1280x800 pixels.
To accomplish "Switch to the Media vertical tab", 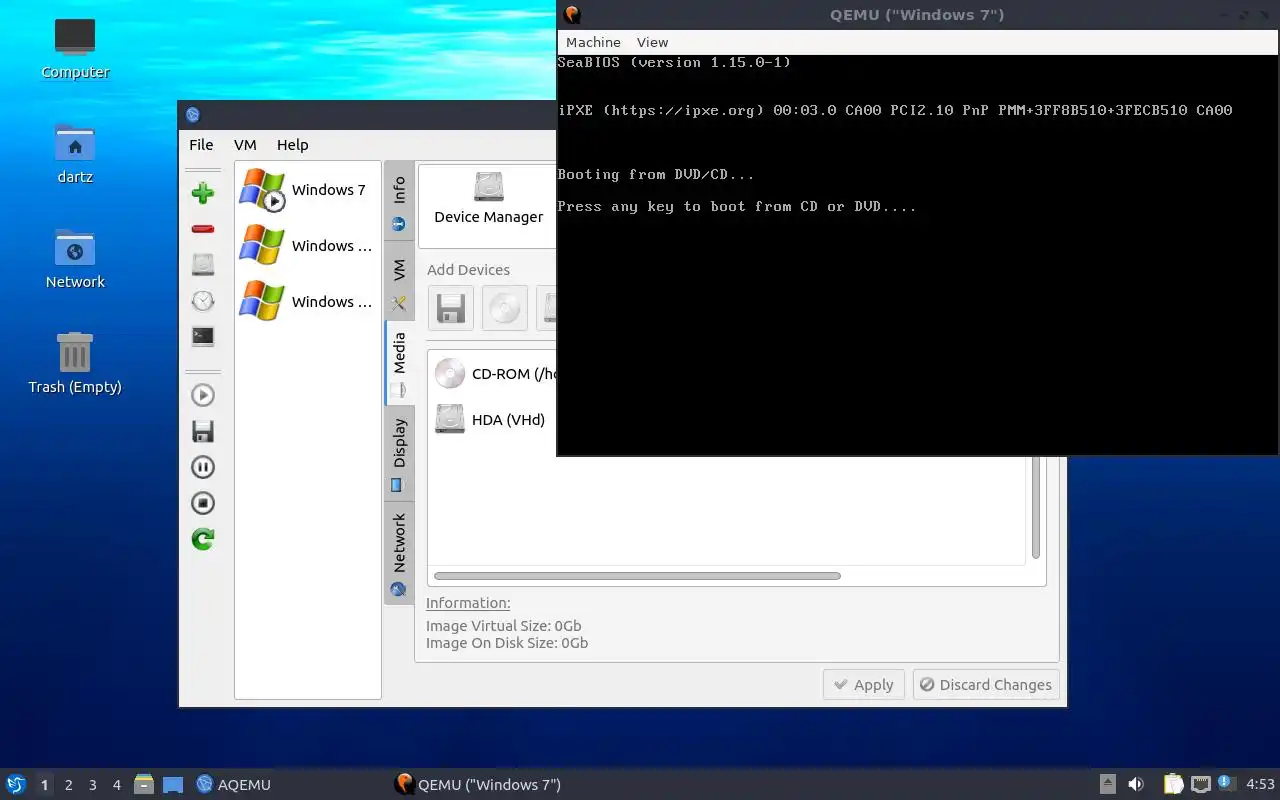I will pyautogui.click(x=399, y=362).
